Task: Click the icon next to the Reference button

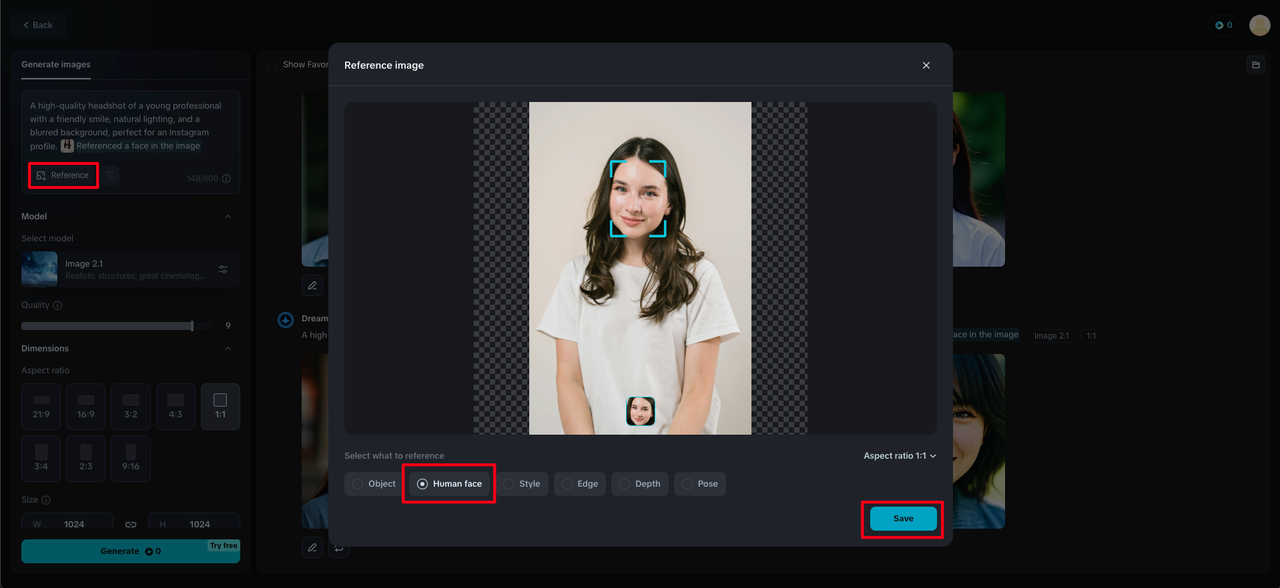Action: pos(111,175)
